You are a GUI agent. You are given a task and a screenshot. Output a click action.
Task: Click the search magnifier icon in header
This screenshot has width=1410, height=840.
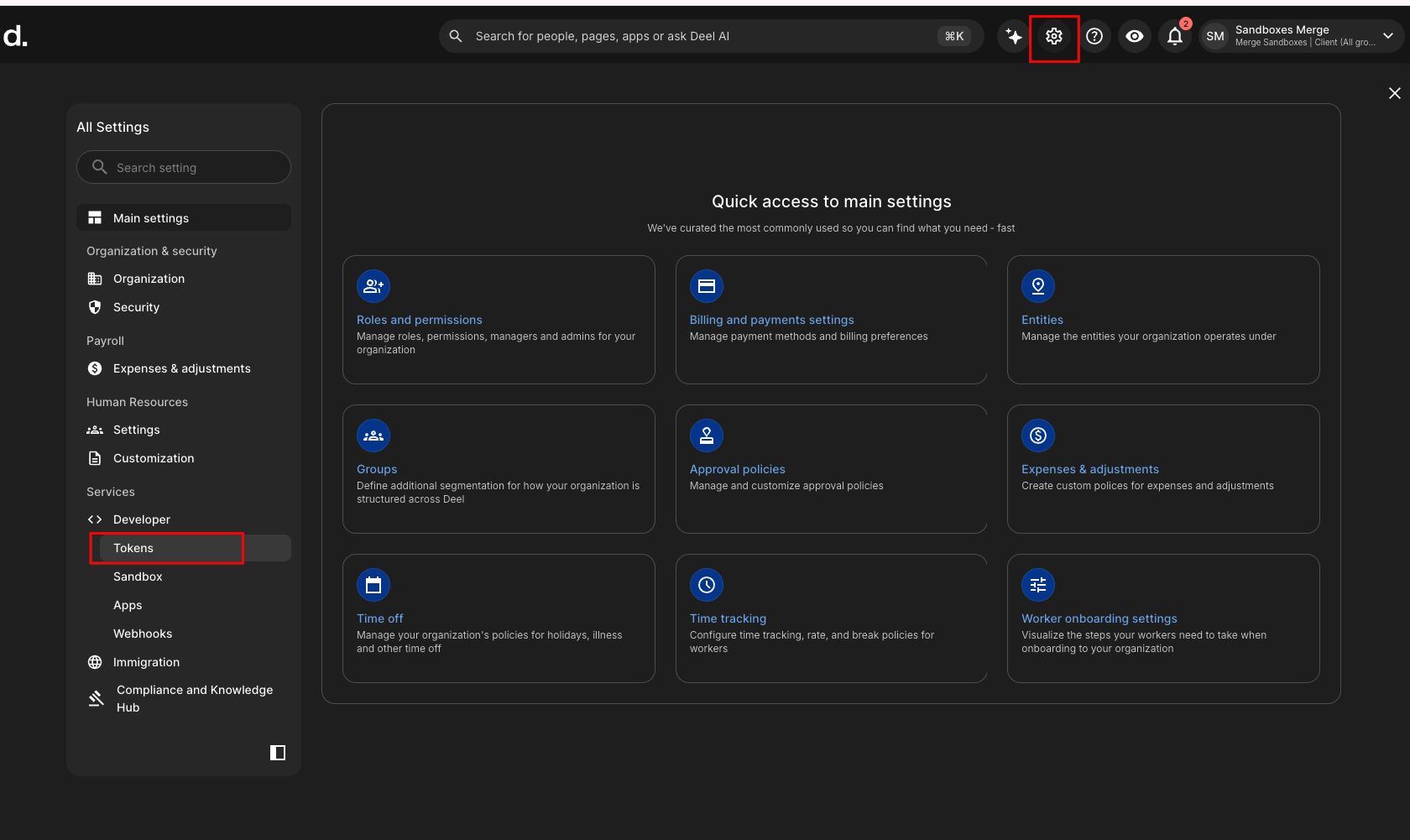456,36
